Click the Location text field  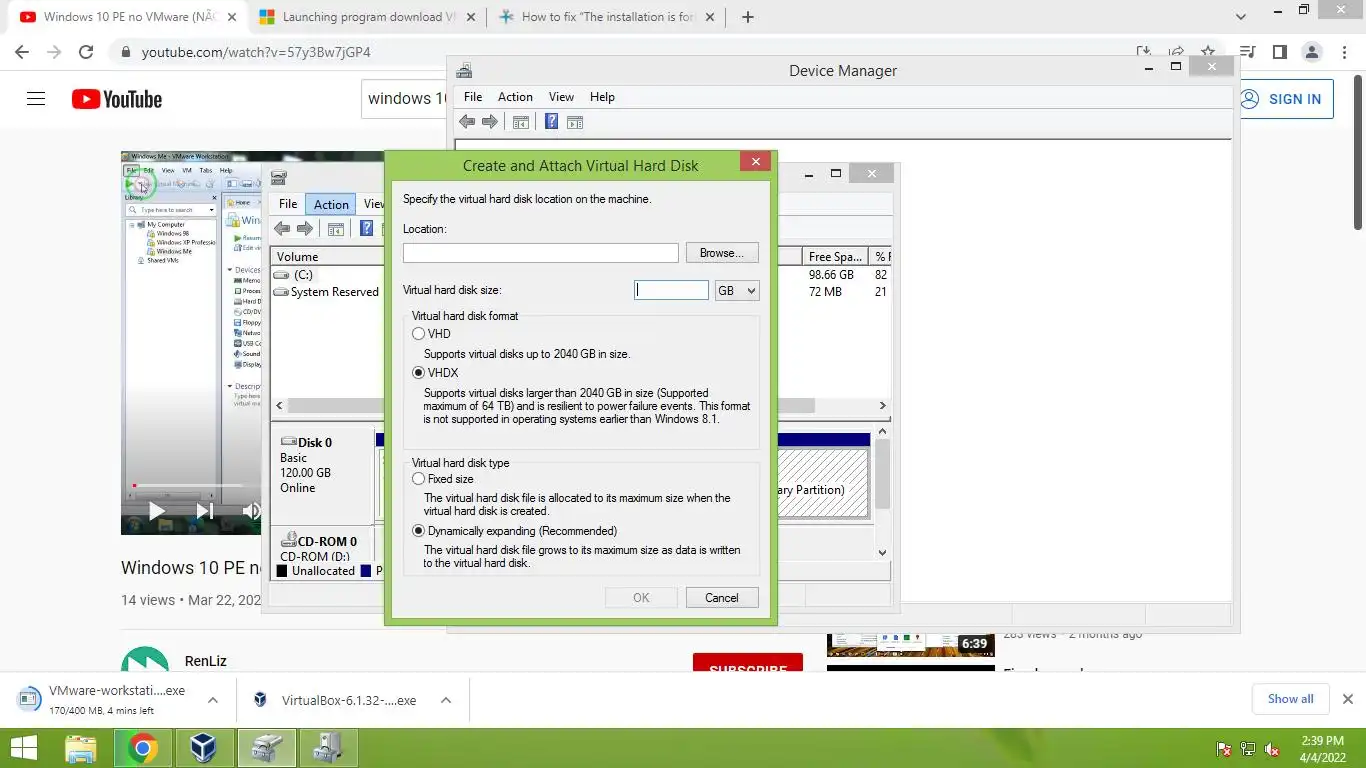[541, 253]
